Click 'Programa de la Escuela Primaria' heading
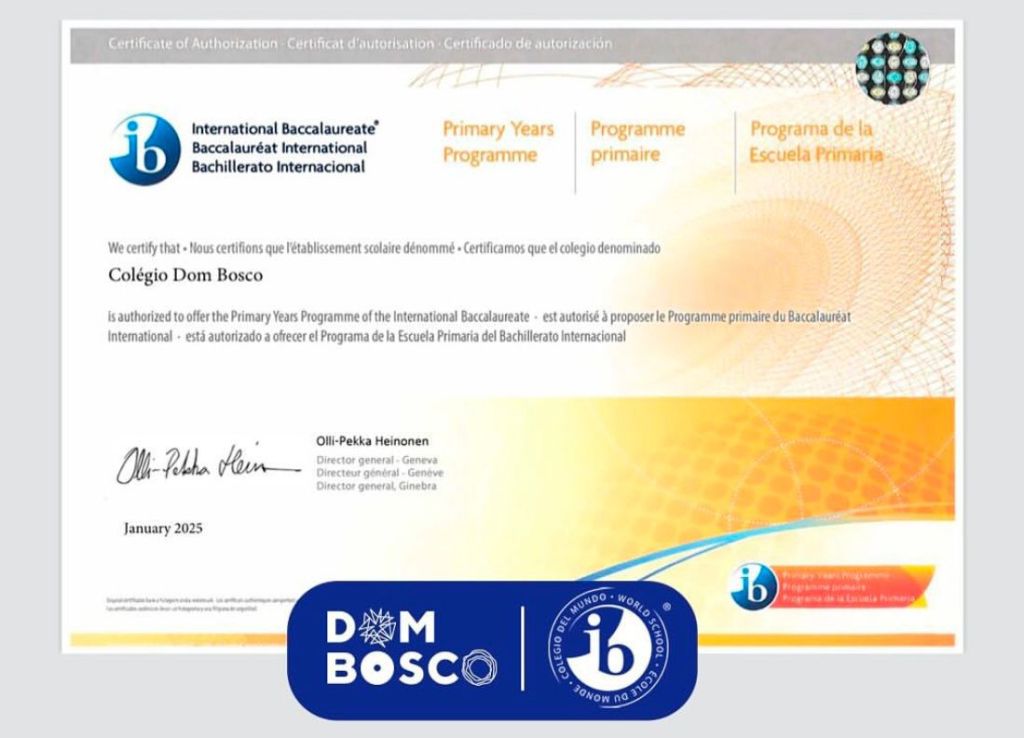 click(815, 142)
